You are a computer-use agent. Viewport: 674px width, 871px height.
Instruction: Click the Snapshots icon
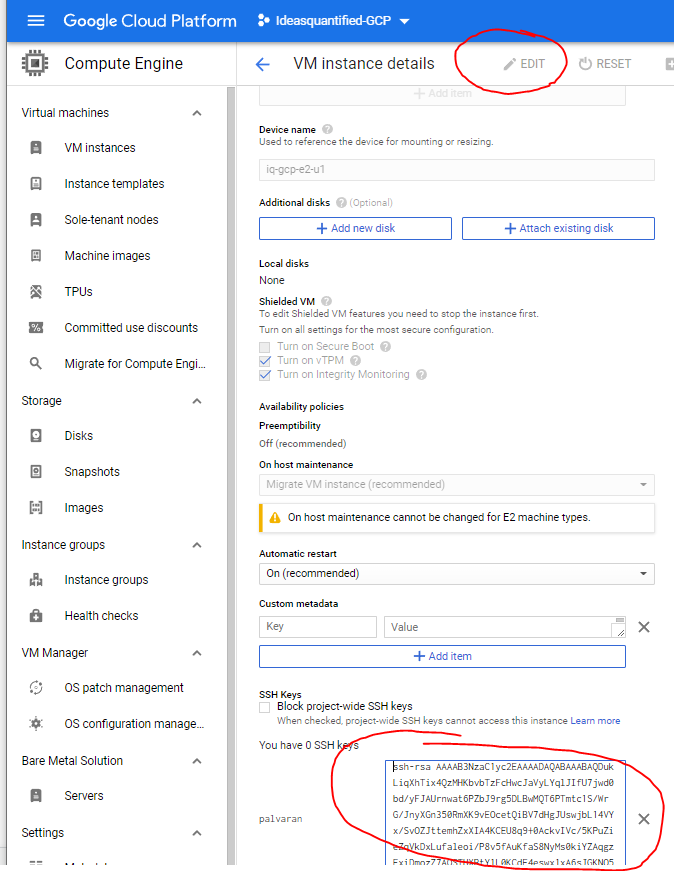(x=36, y=472)
